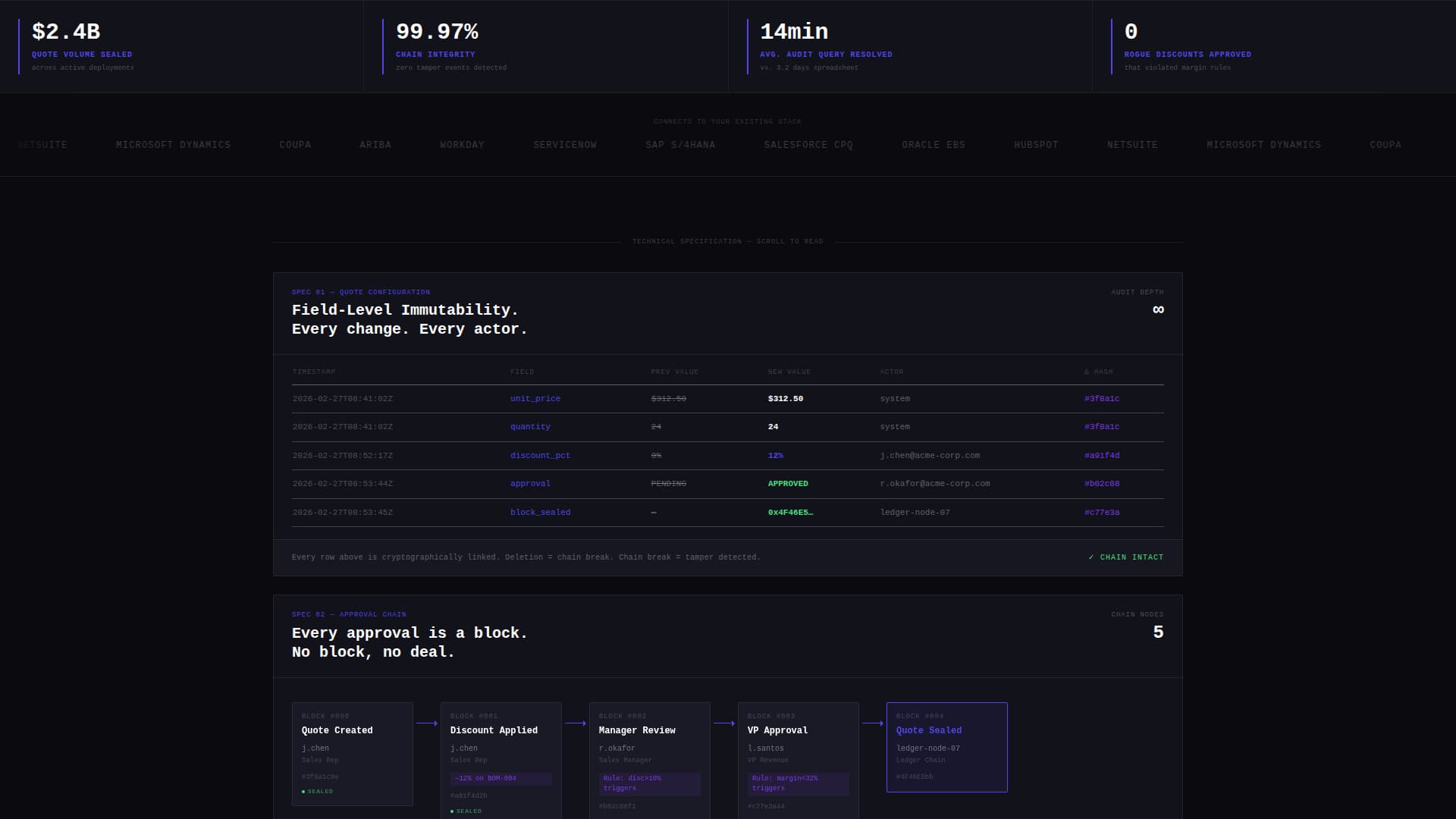Click the NEW VALUE column header

pos(789,372)
